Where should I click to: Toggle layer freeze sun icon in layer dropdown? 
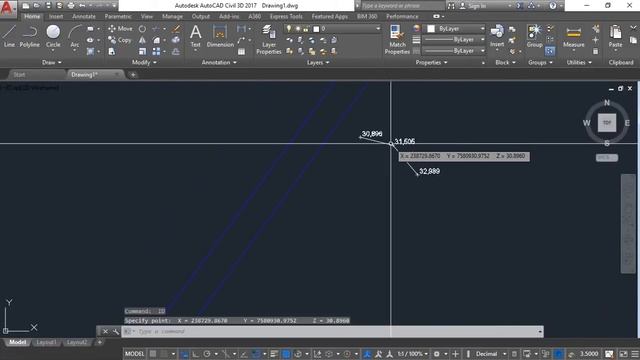point(298,29)
